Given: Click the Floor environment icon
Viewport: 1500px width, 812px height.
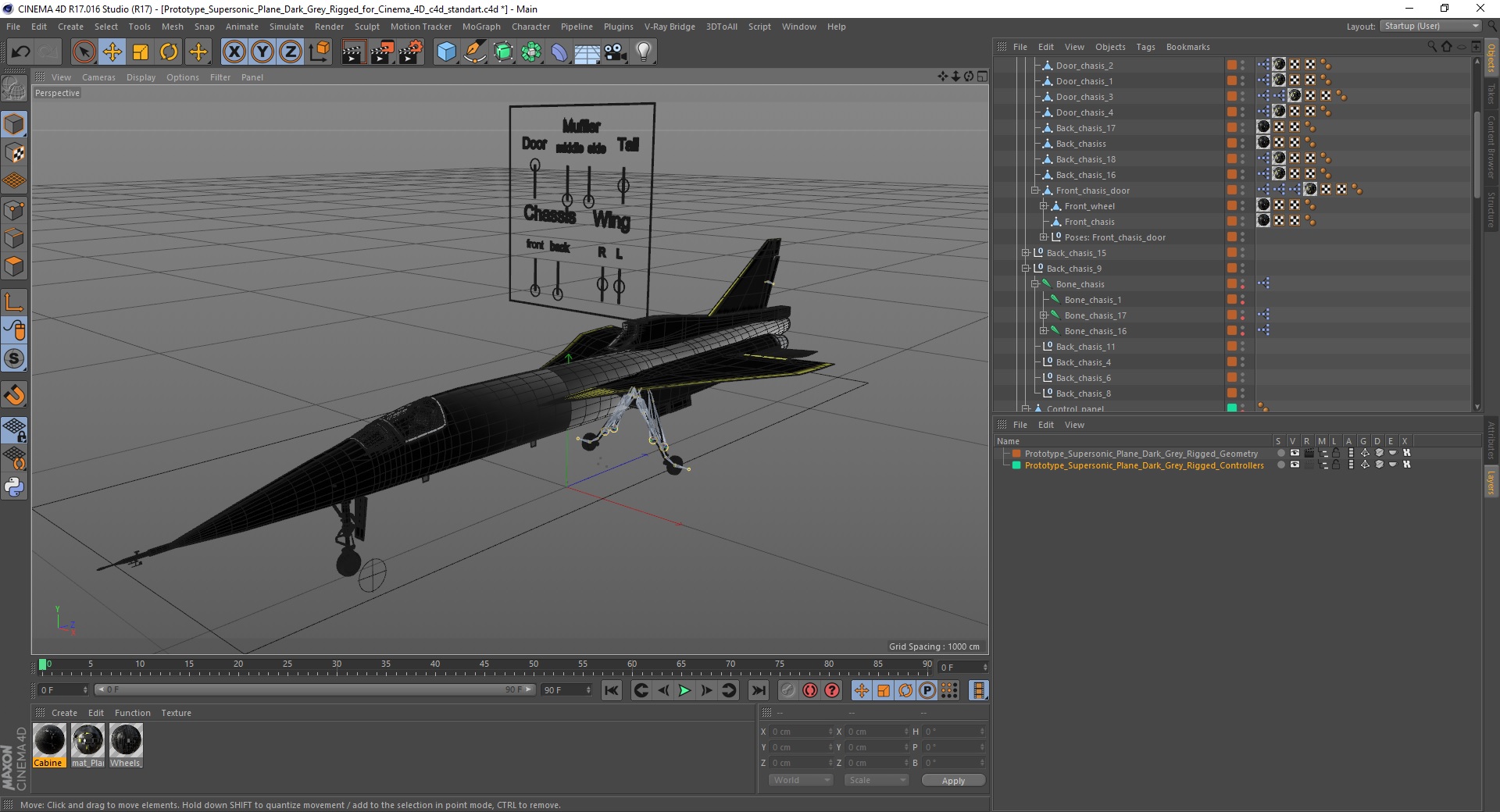Looking at the screenshot, I should pos(587,52).
